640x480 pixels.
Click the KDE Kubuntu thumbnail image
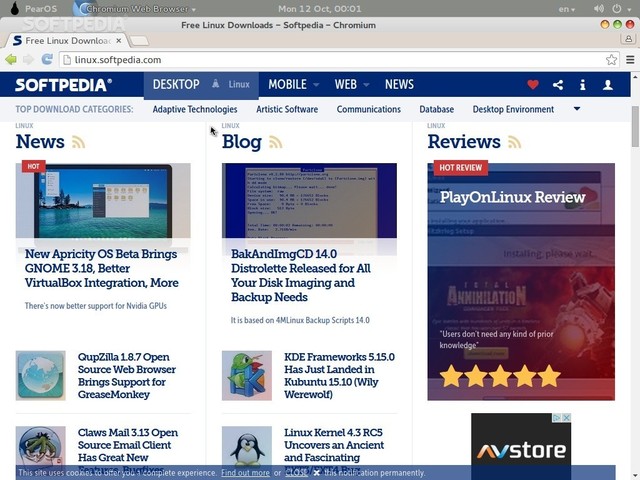click(x=247, y=376)
